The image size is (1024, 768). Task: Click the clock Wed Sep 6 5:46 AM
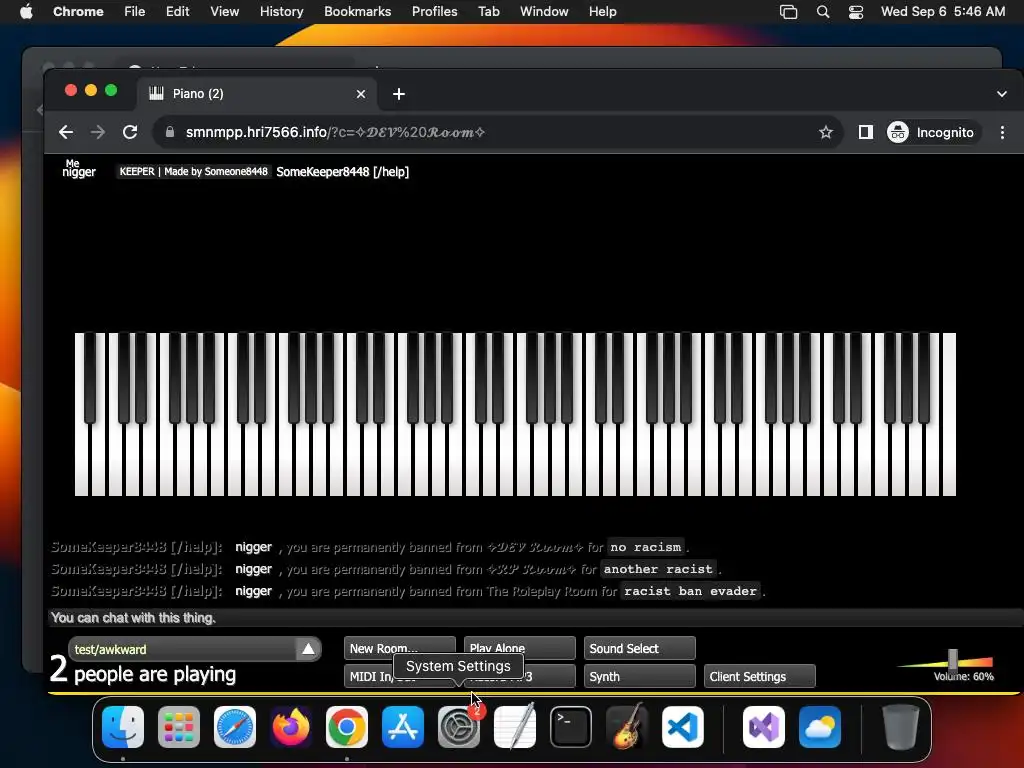tap(942, 12)
